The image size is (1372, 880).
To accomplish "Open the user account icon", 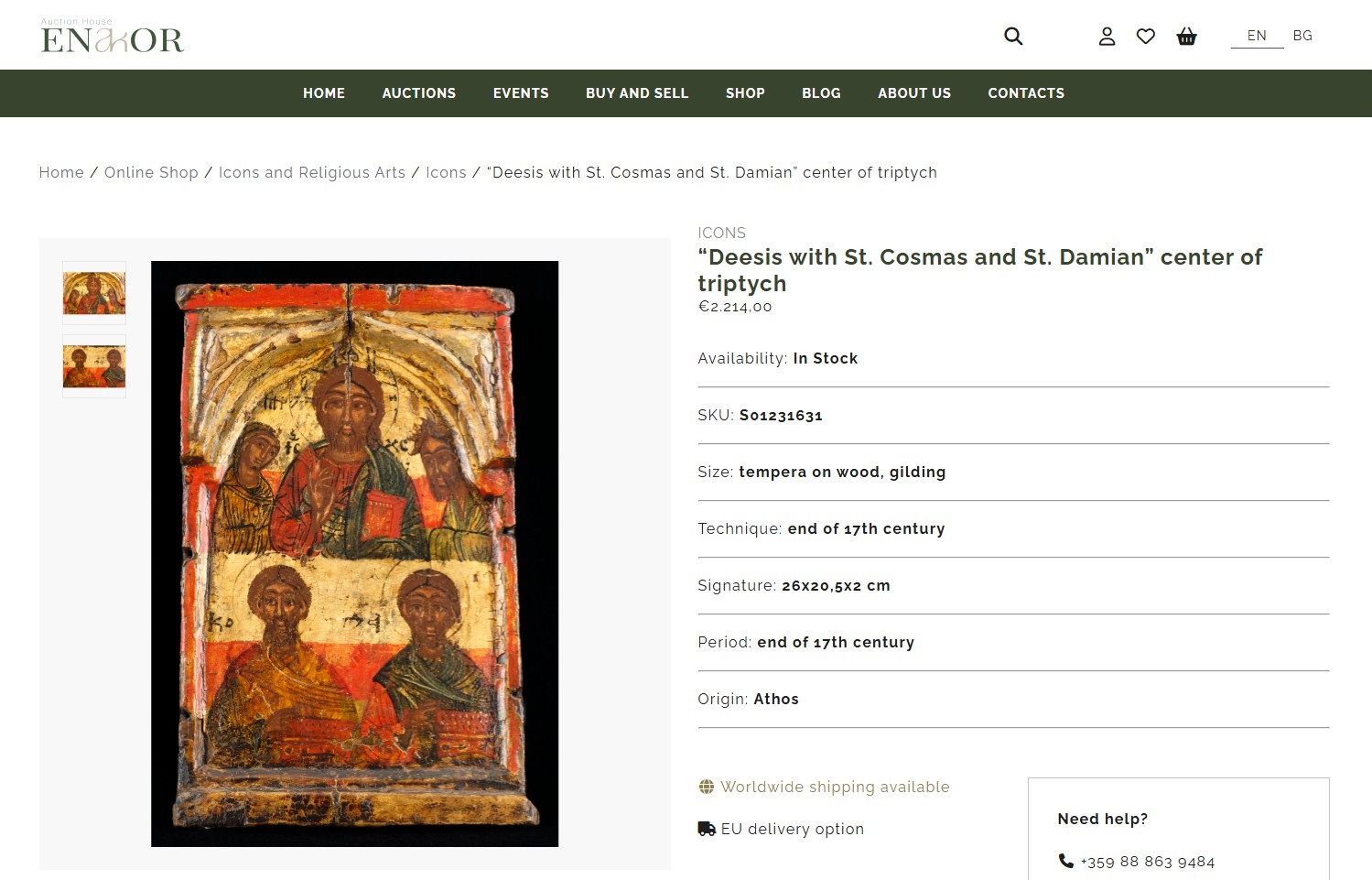I will click(1107, 37).
